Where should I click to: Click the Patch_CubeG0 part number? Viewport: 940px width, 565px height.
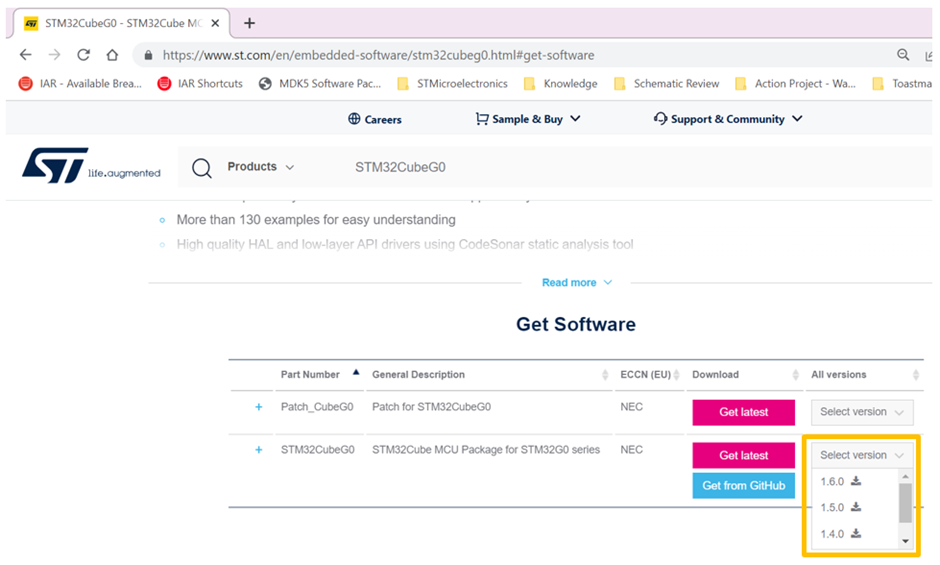[317, 407]
